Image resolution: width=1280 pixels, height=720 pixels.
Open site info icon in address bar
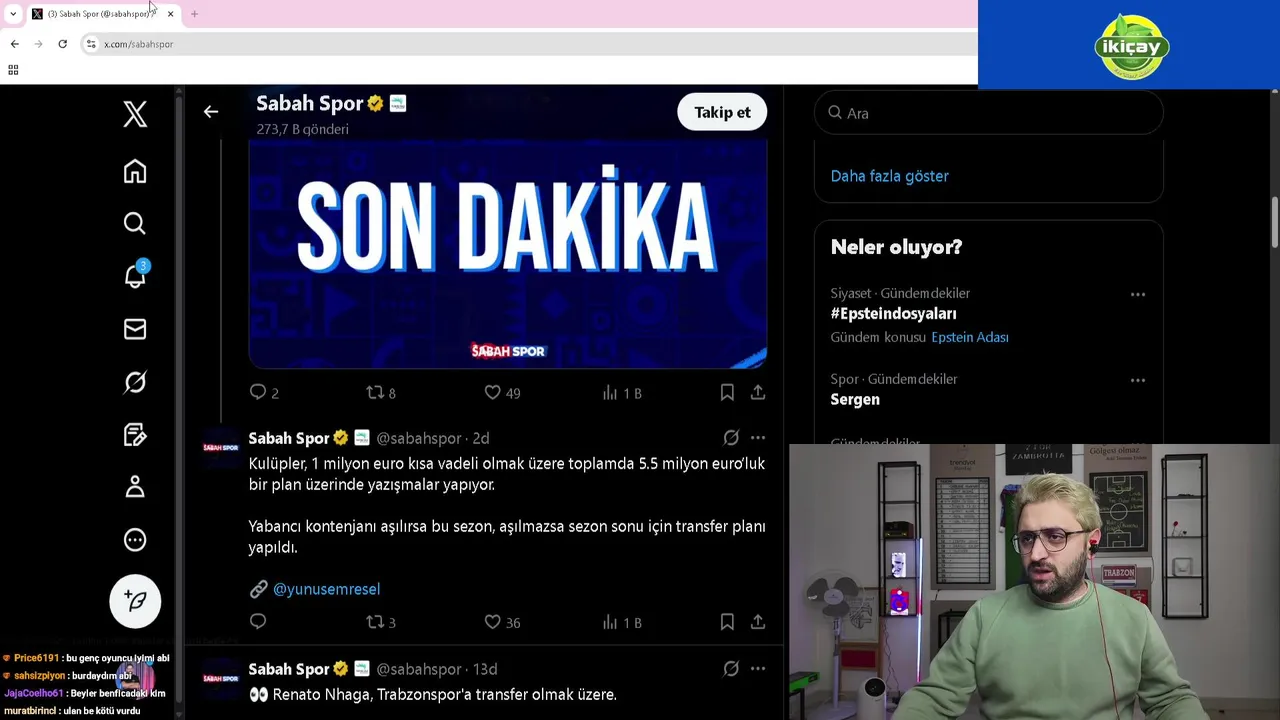[x=91, y=44]
